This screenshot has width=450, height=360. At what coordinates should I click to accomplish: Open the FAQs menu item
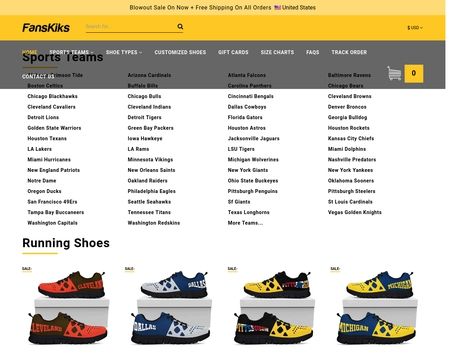(x=312, y=52)
